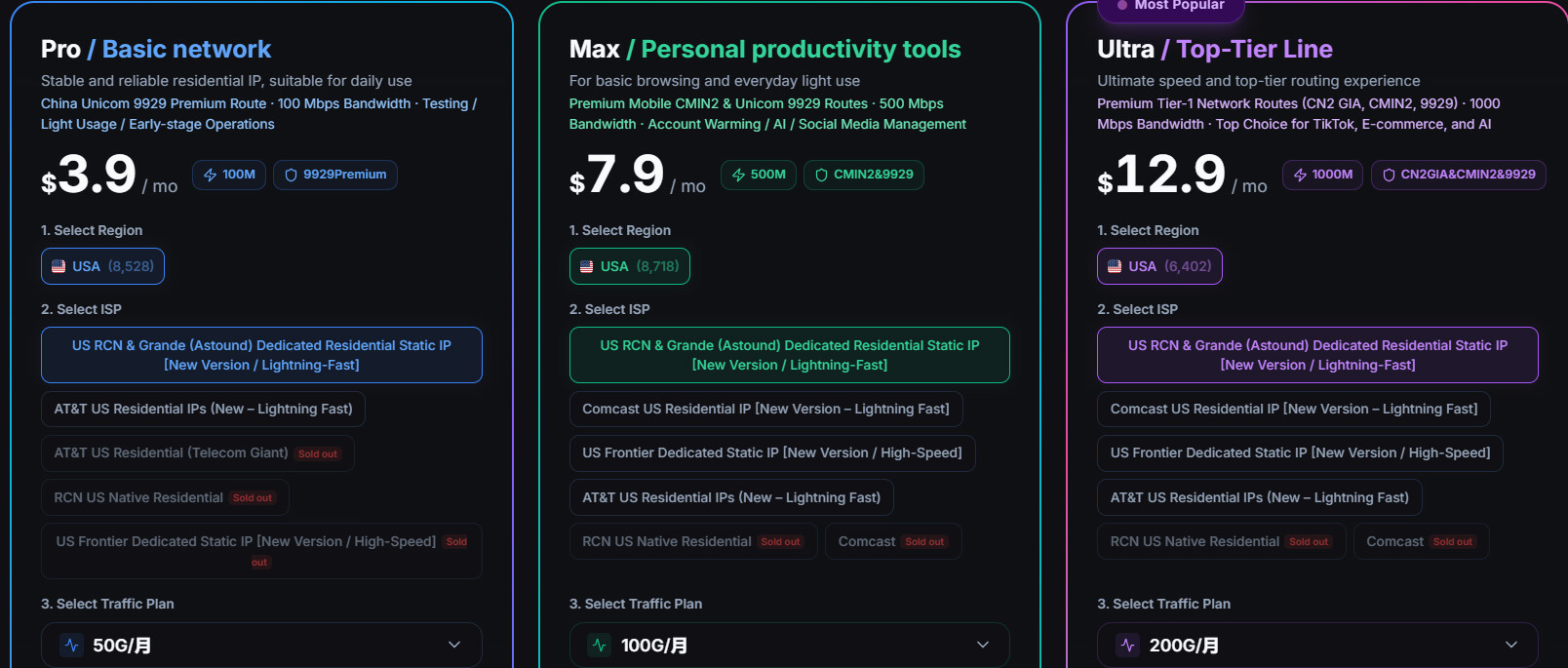Click sold-out Comcast option in Ultra plan
Viewport: 1568px width, 668px height.
(1422, 541)
